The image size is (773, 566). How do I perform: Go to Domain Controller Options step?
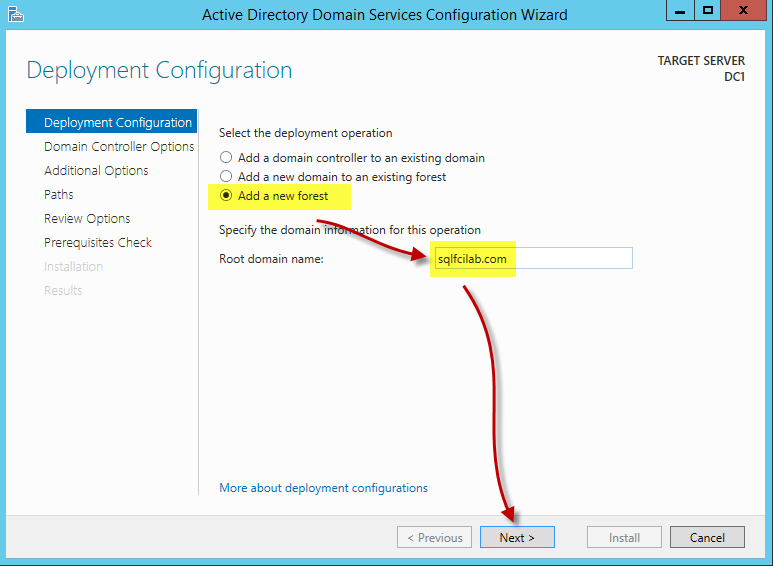tap(119, 146)
